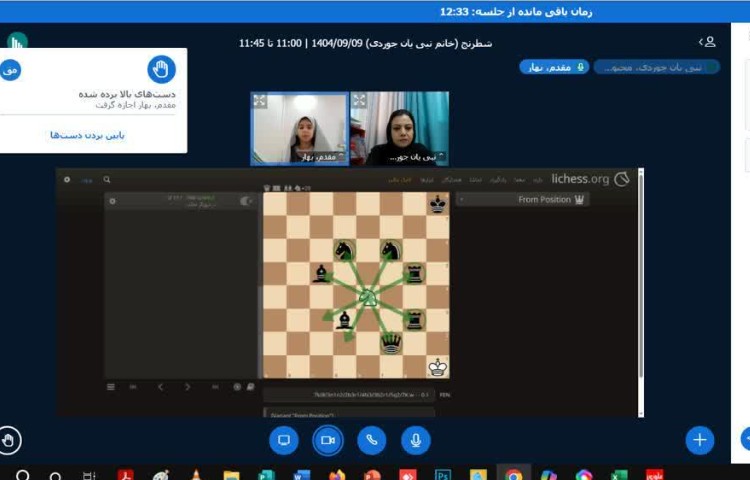Viewport: 750px width, 480px height.
Task: Open the user list toggle at top right
Action: (x=707, y=42)
